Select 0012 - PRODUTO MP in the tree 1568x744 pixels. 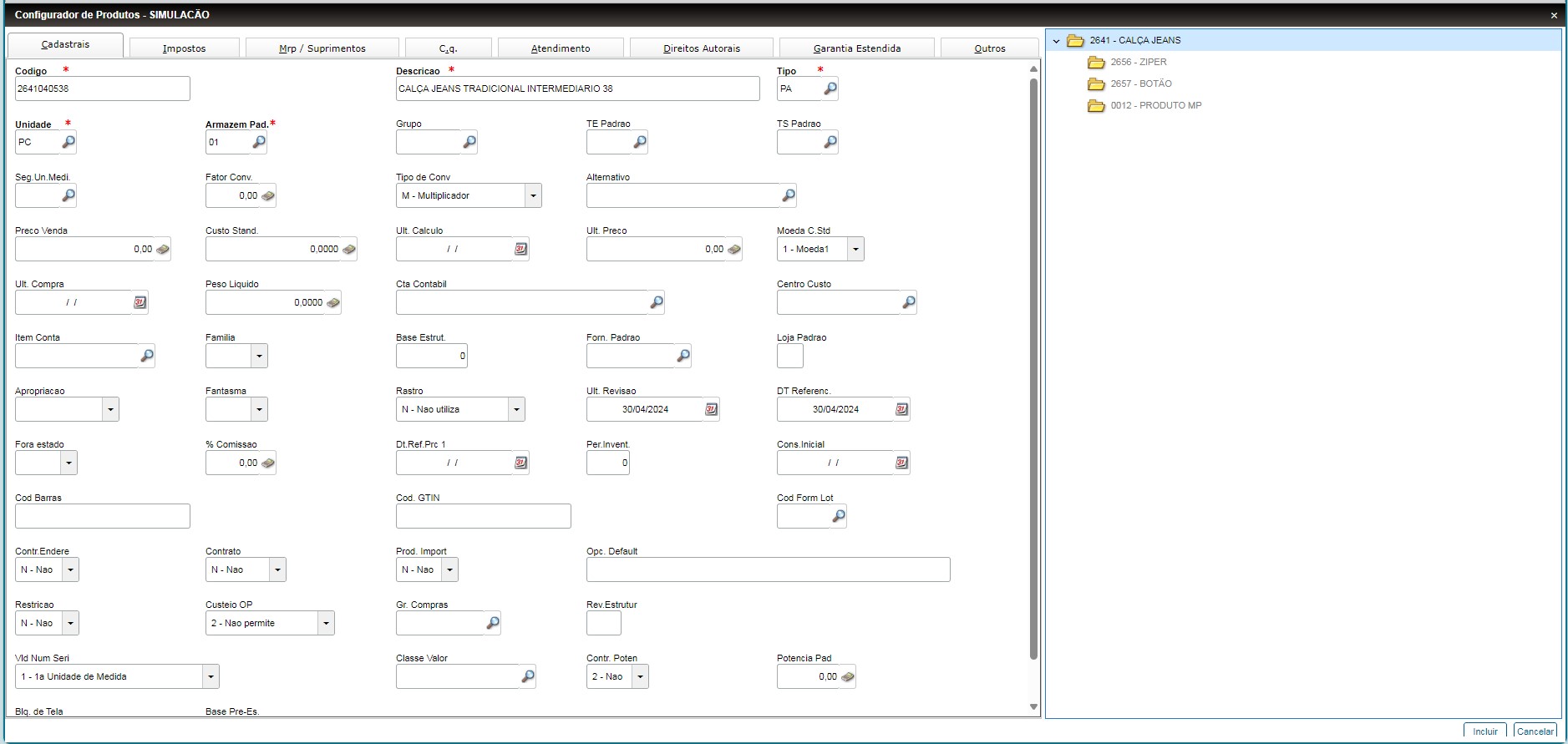[x=1155, y=106]
